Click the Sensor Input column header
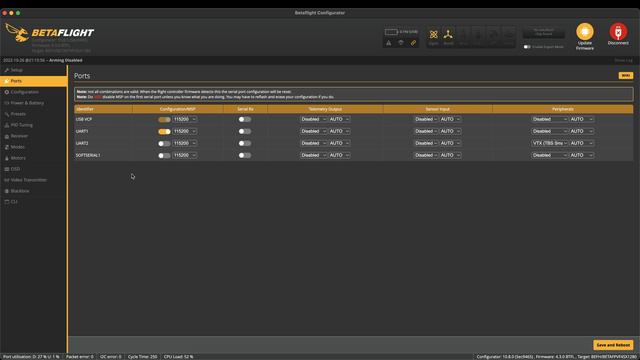 [x=438, y=109]
